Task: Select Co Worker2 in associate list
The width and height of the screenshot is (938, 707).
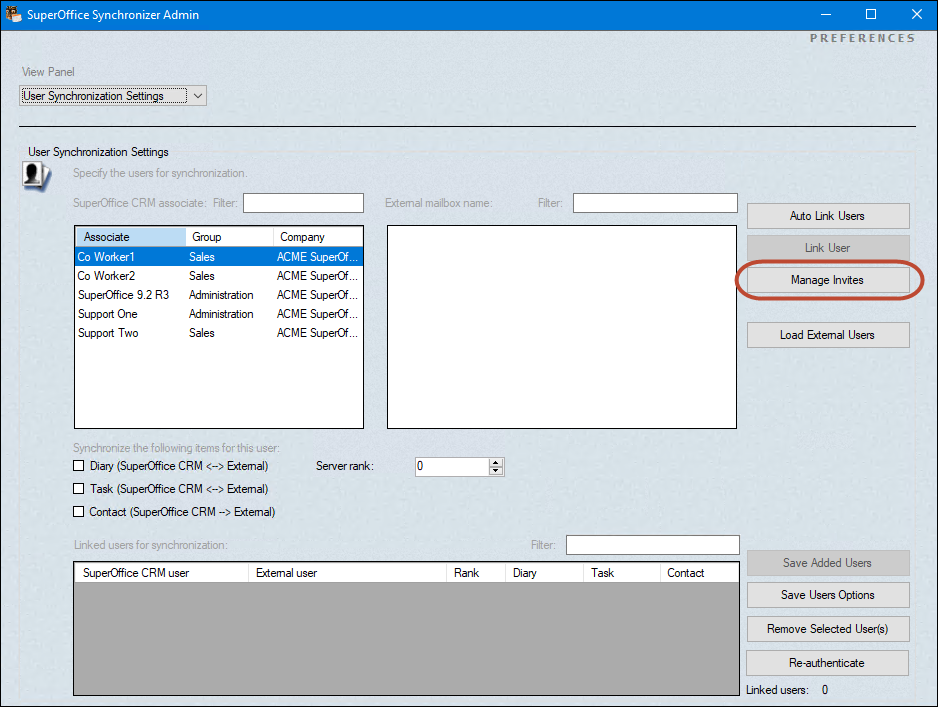Action: click(x=106, y=276)
